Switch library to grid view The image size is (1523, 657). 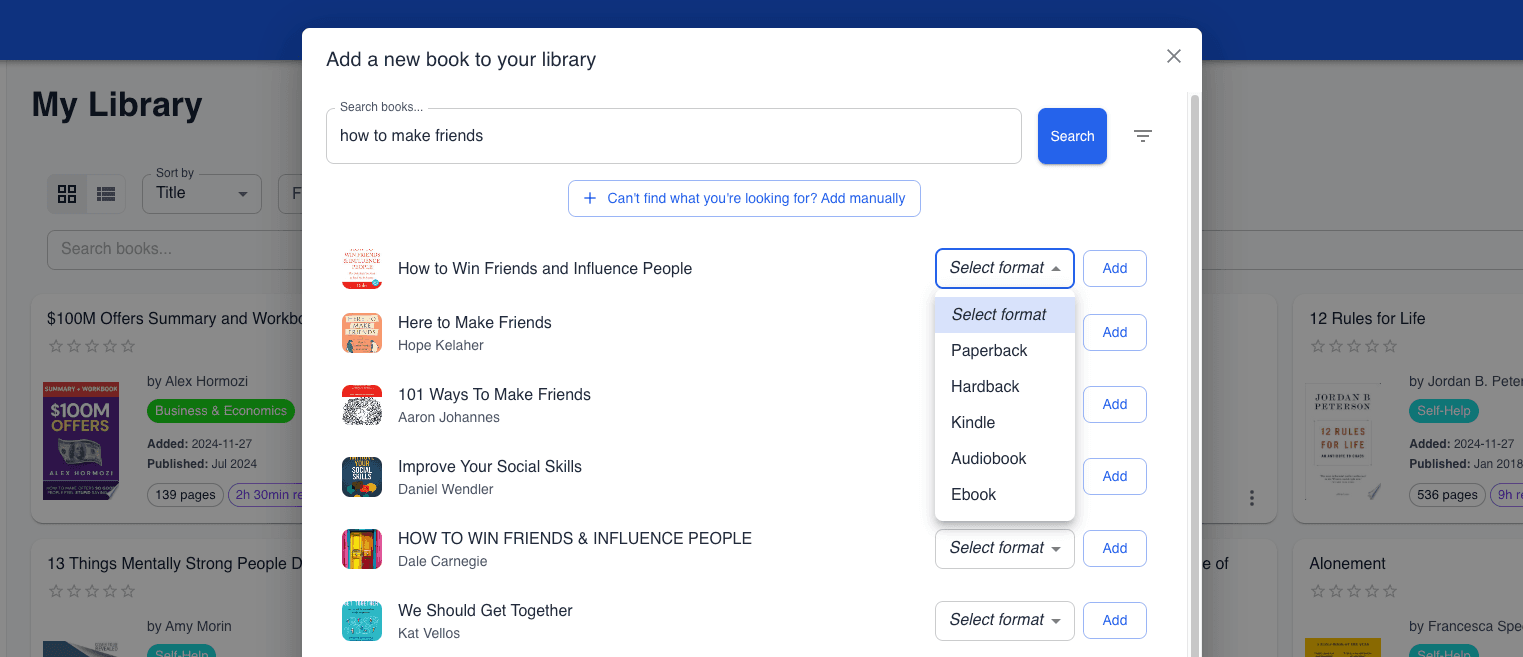coord(67,194)
